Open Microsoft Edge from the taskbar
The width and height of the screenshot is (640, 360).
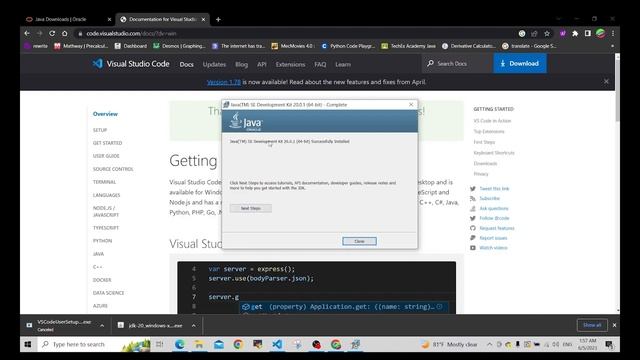pos(180,344)
